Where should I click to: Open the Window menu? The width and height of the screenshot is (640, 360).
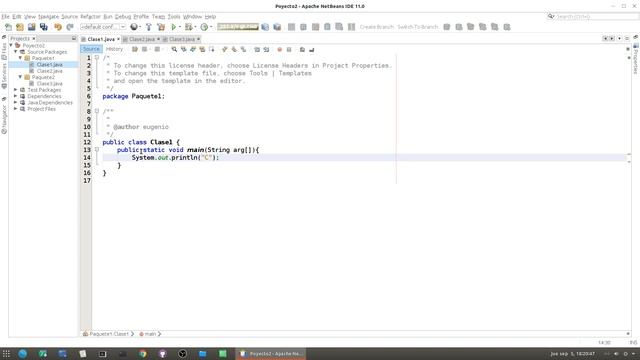[x=192, y=17]
